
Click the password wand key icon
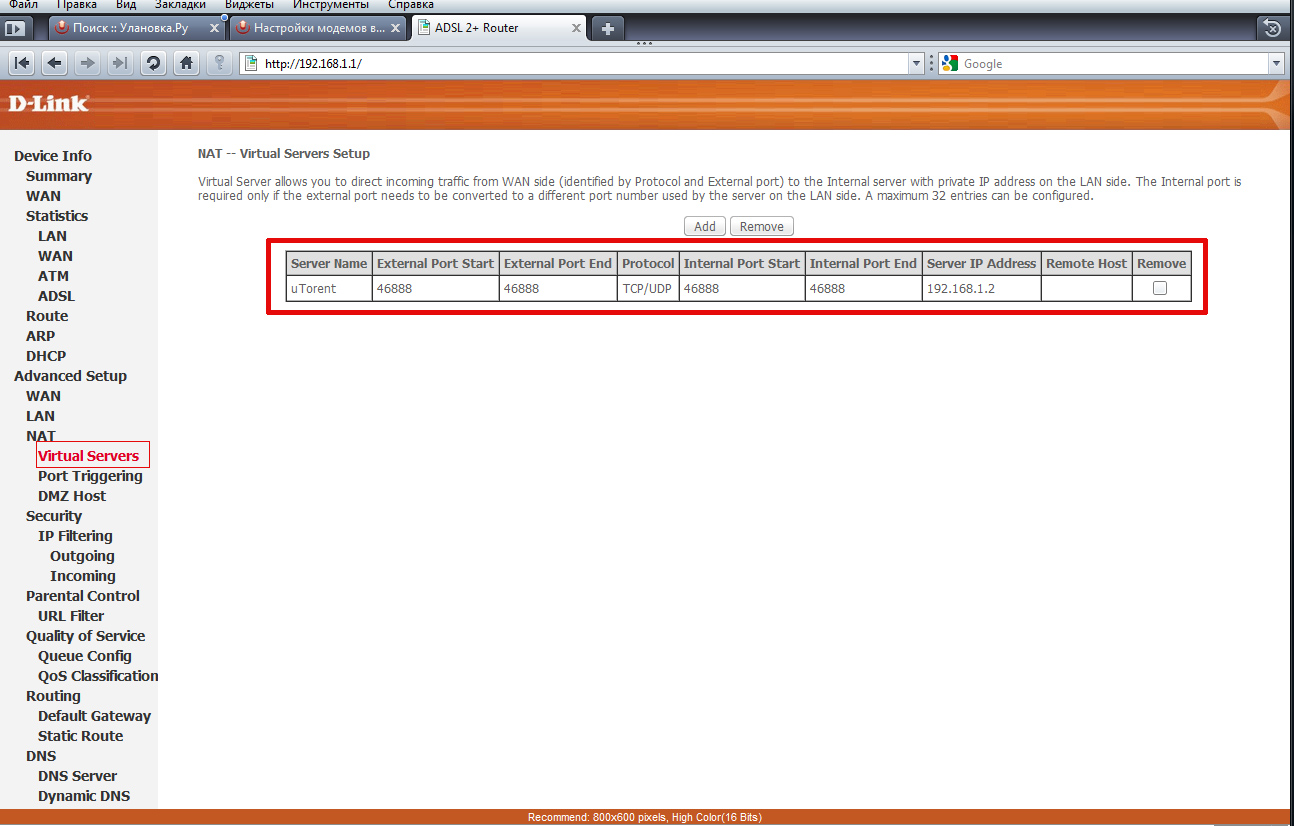[220, 63]
